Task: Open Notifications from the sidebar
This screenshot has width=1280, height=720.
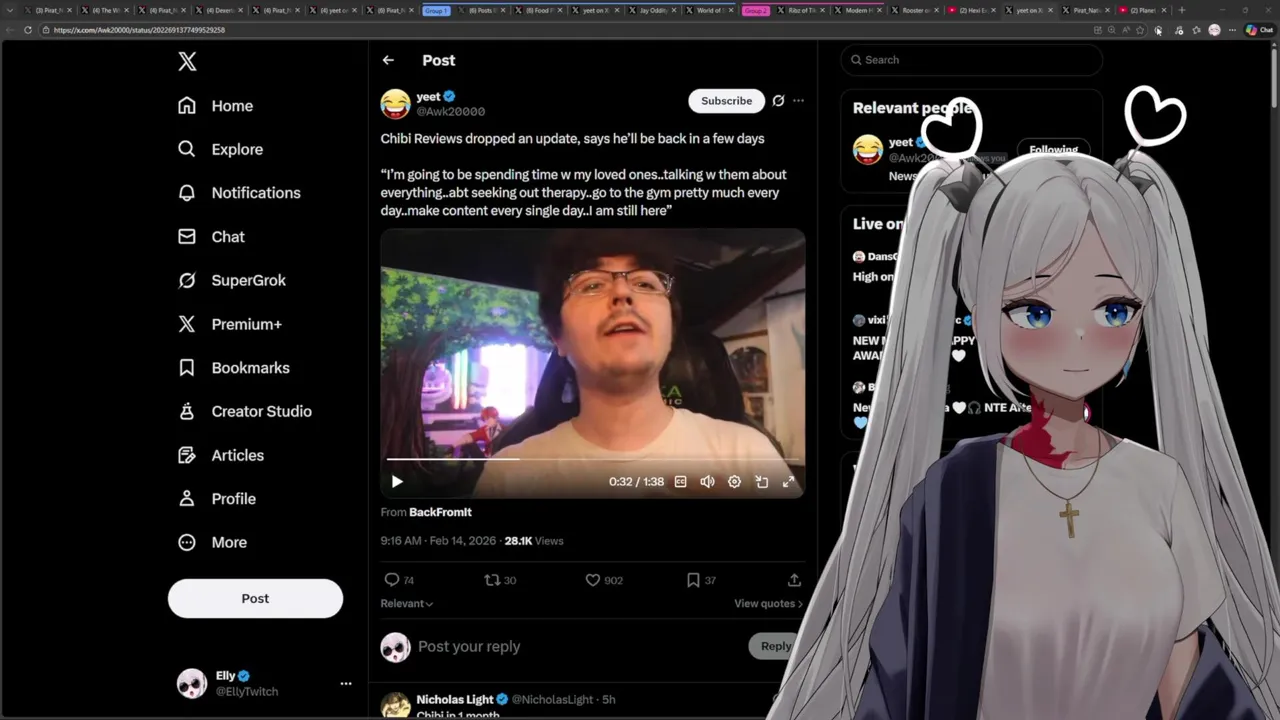Action: pyautogui.click(x=239, y=193)
